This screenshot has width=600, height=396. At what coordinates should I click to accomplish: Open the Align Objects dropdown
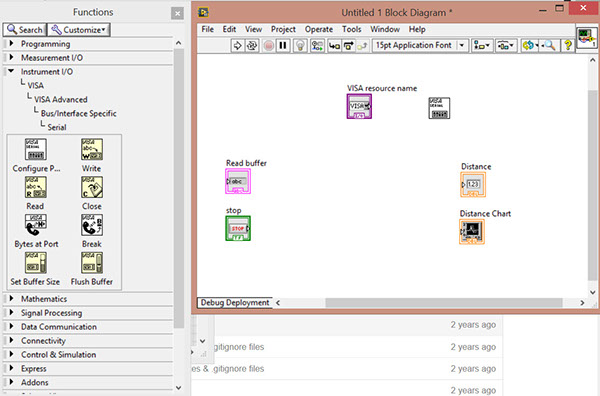(482, 46)
